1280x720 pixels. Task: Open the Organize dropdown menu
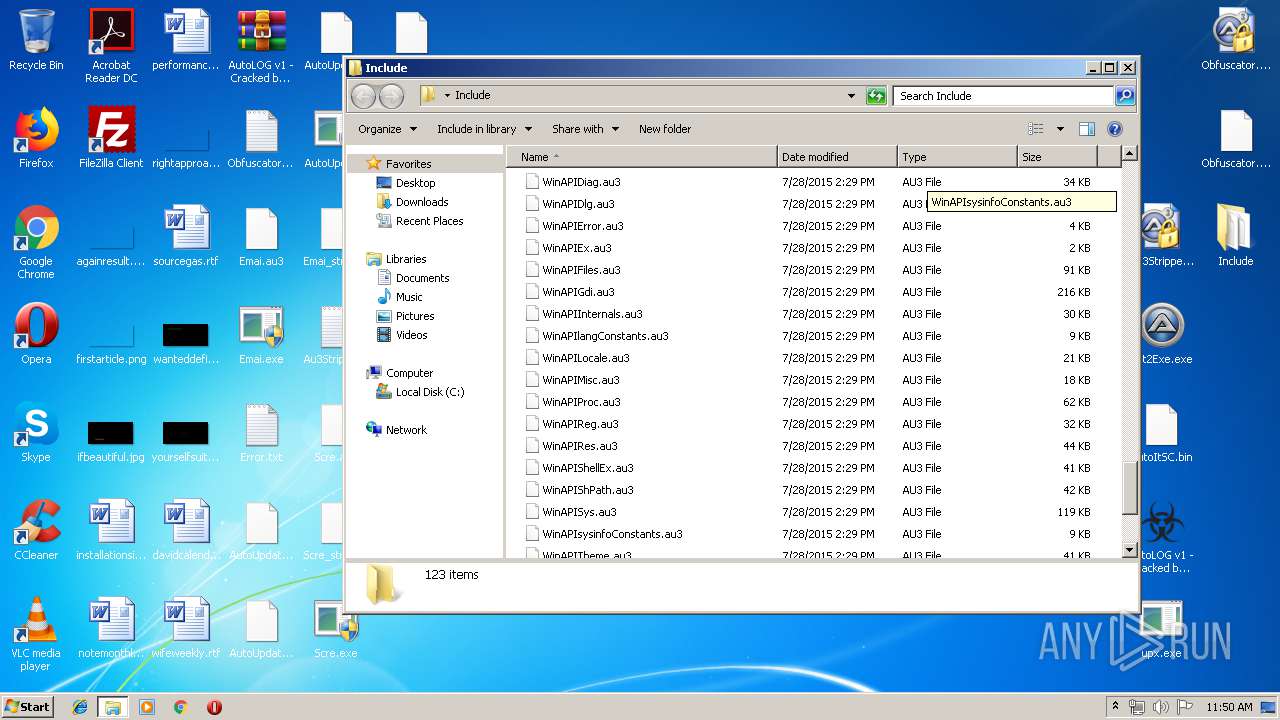click(386, 129)
